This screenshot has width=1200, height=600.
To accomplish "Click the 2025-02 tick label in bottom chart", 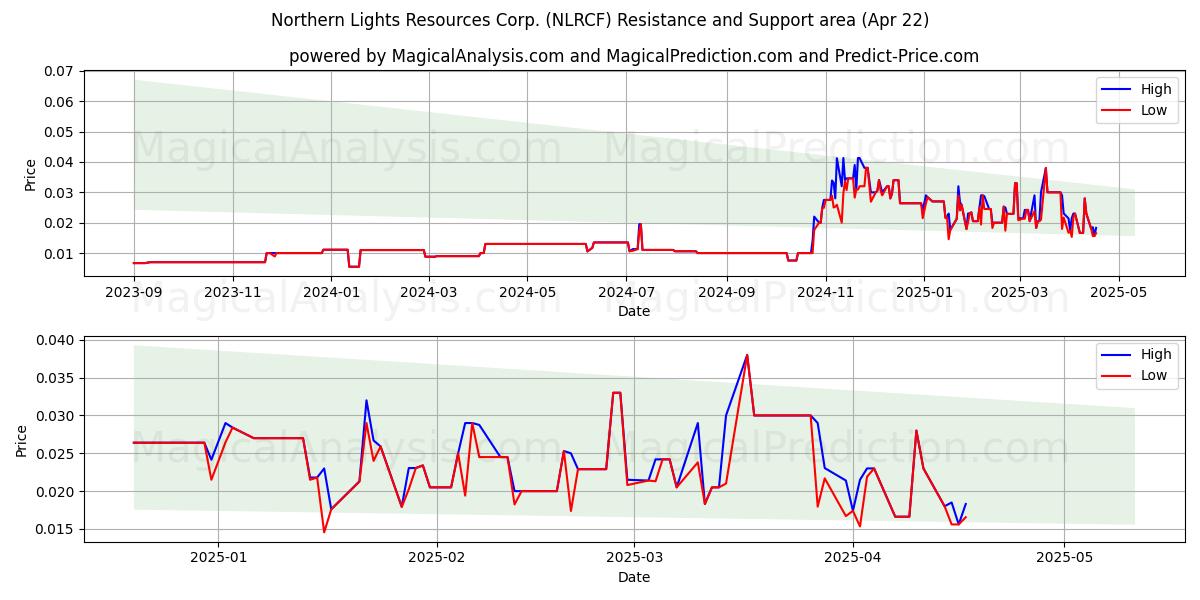I will point(437,557).
